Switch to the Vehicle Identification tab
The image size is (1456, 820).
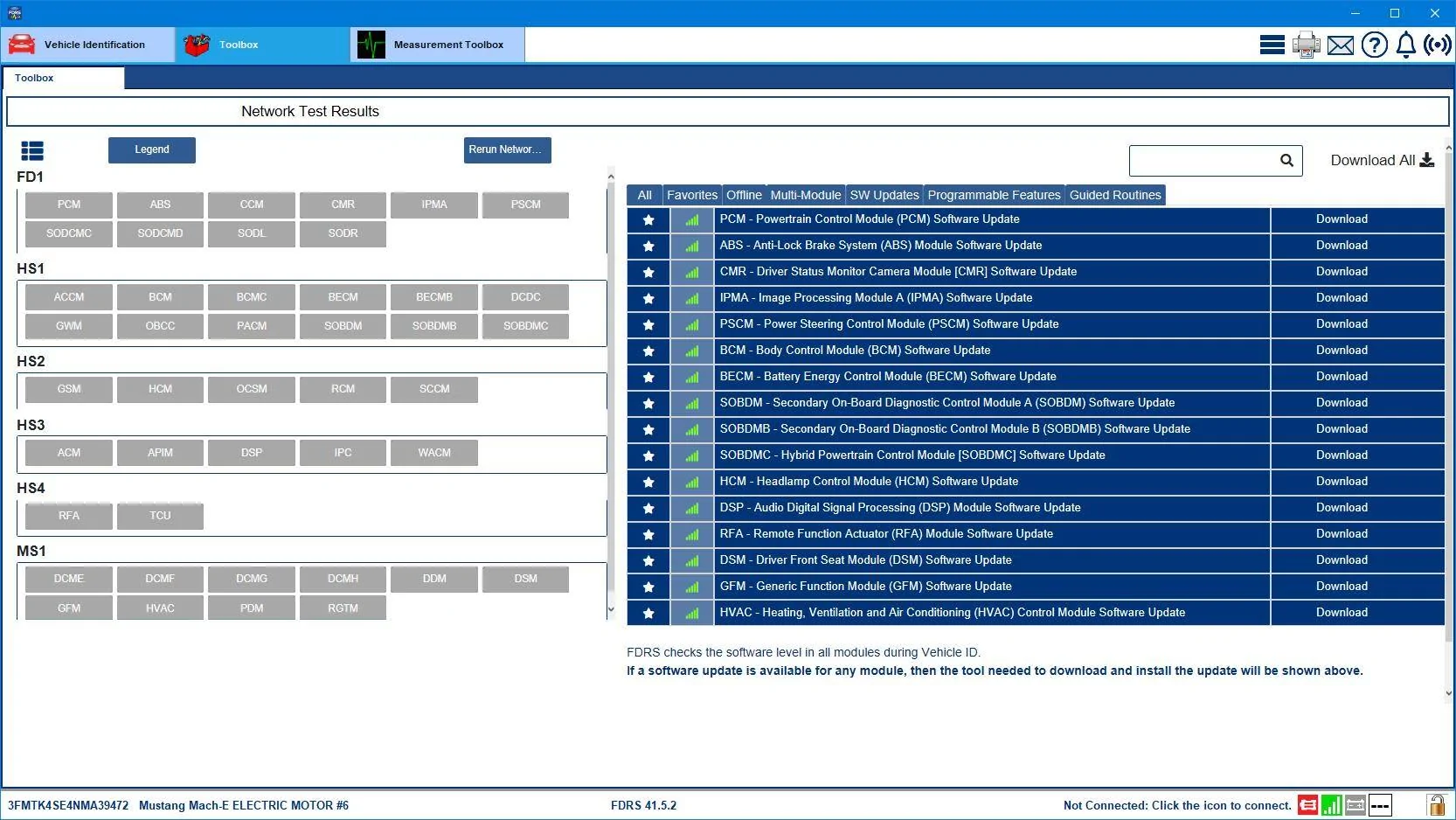tap(87, 45)
